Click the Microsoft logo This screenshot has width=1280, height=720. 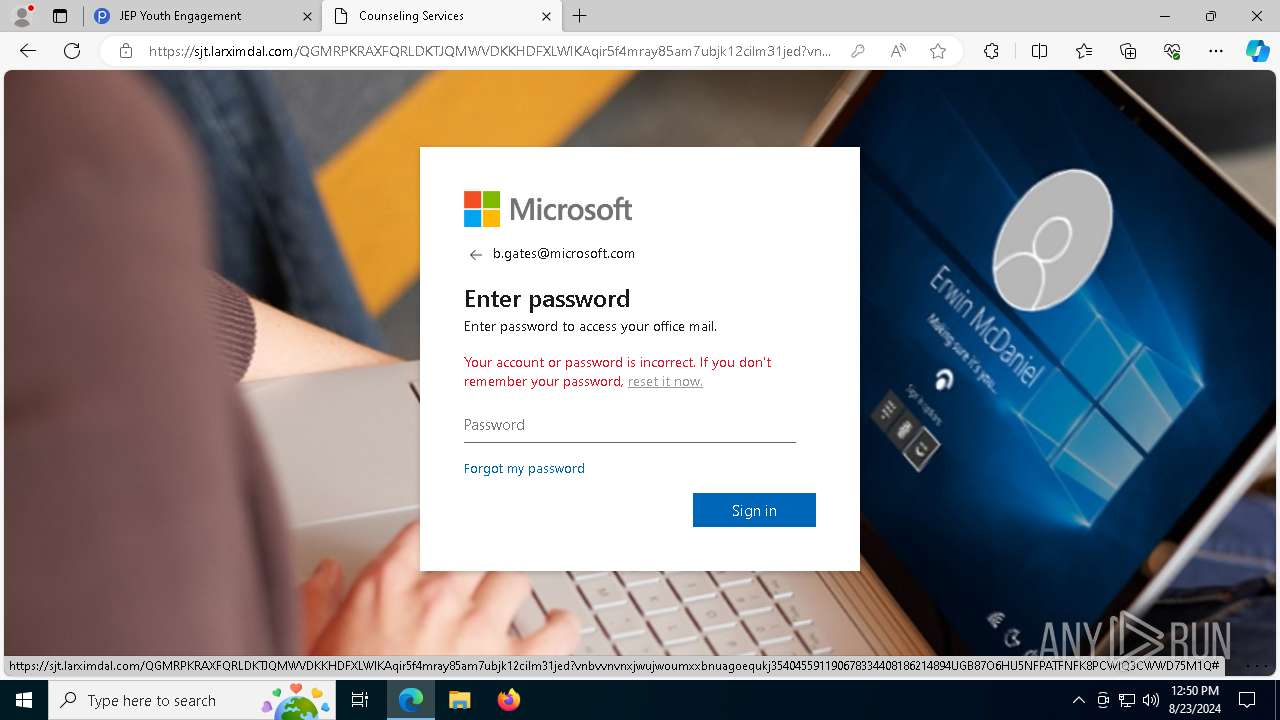(548, 209)
